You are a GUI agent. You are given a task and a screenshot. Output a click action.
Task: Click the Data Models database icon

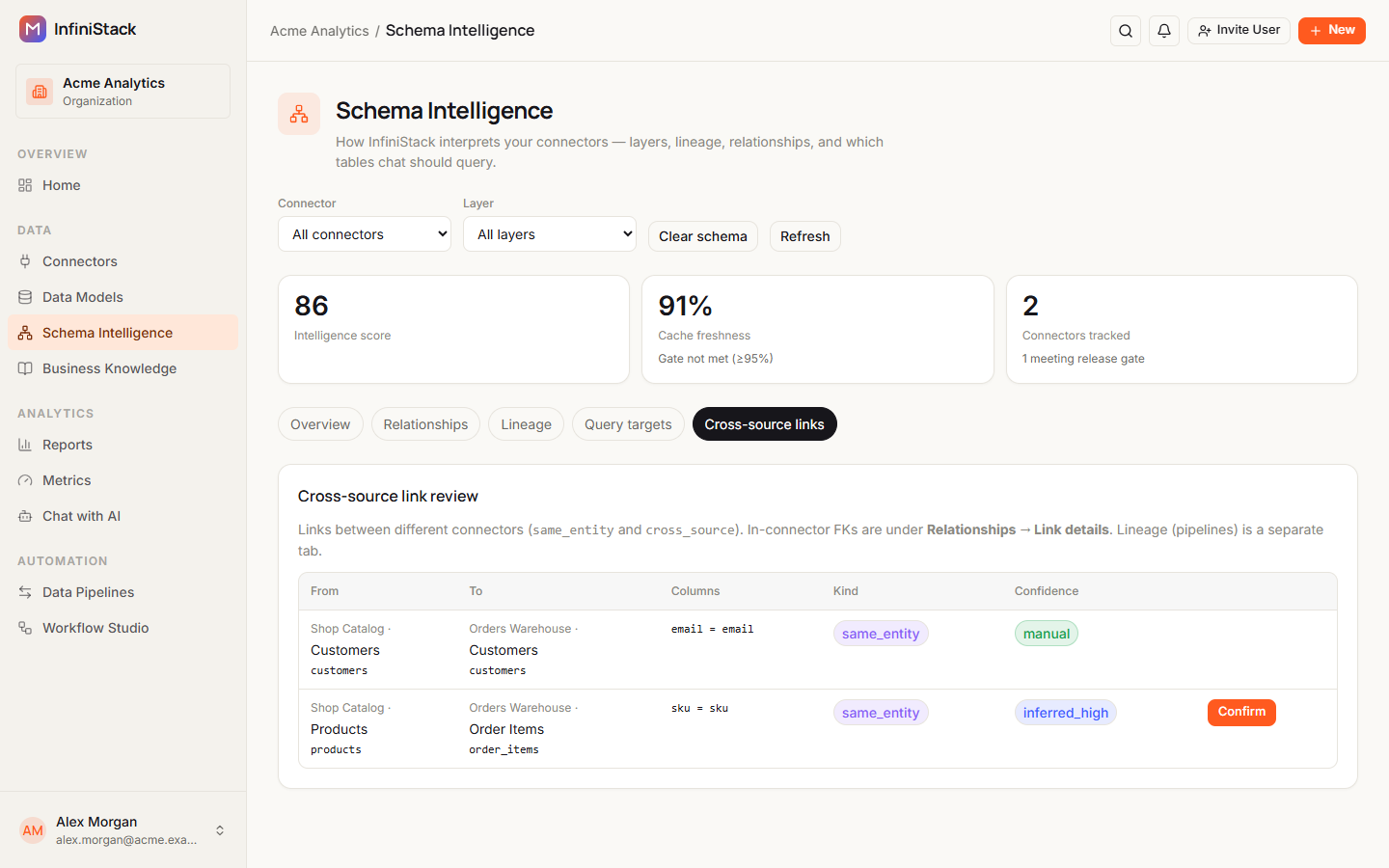tap(25, 297)
